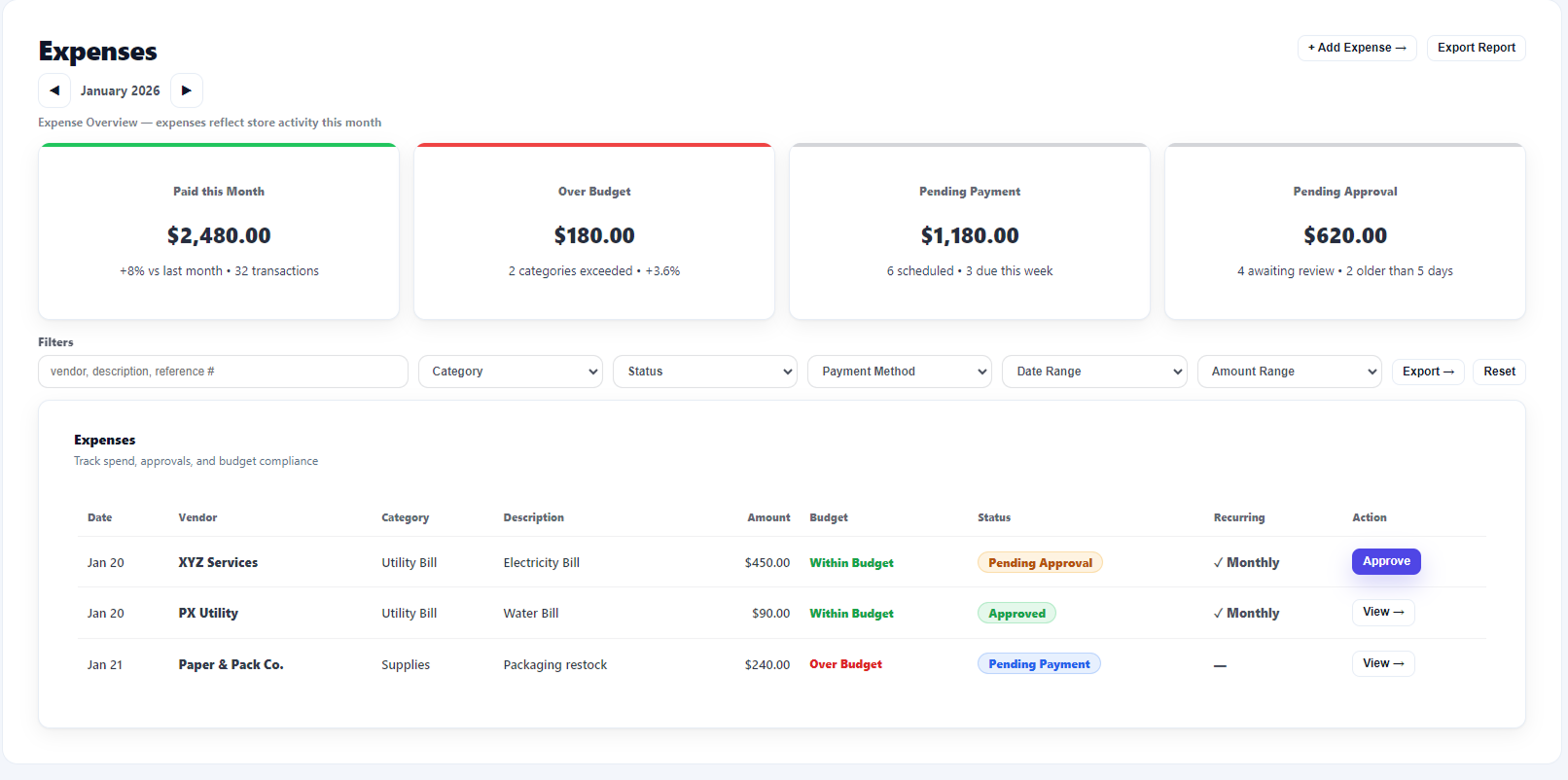
Task: Click the Category column header
Action: pos(405,517)
